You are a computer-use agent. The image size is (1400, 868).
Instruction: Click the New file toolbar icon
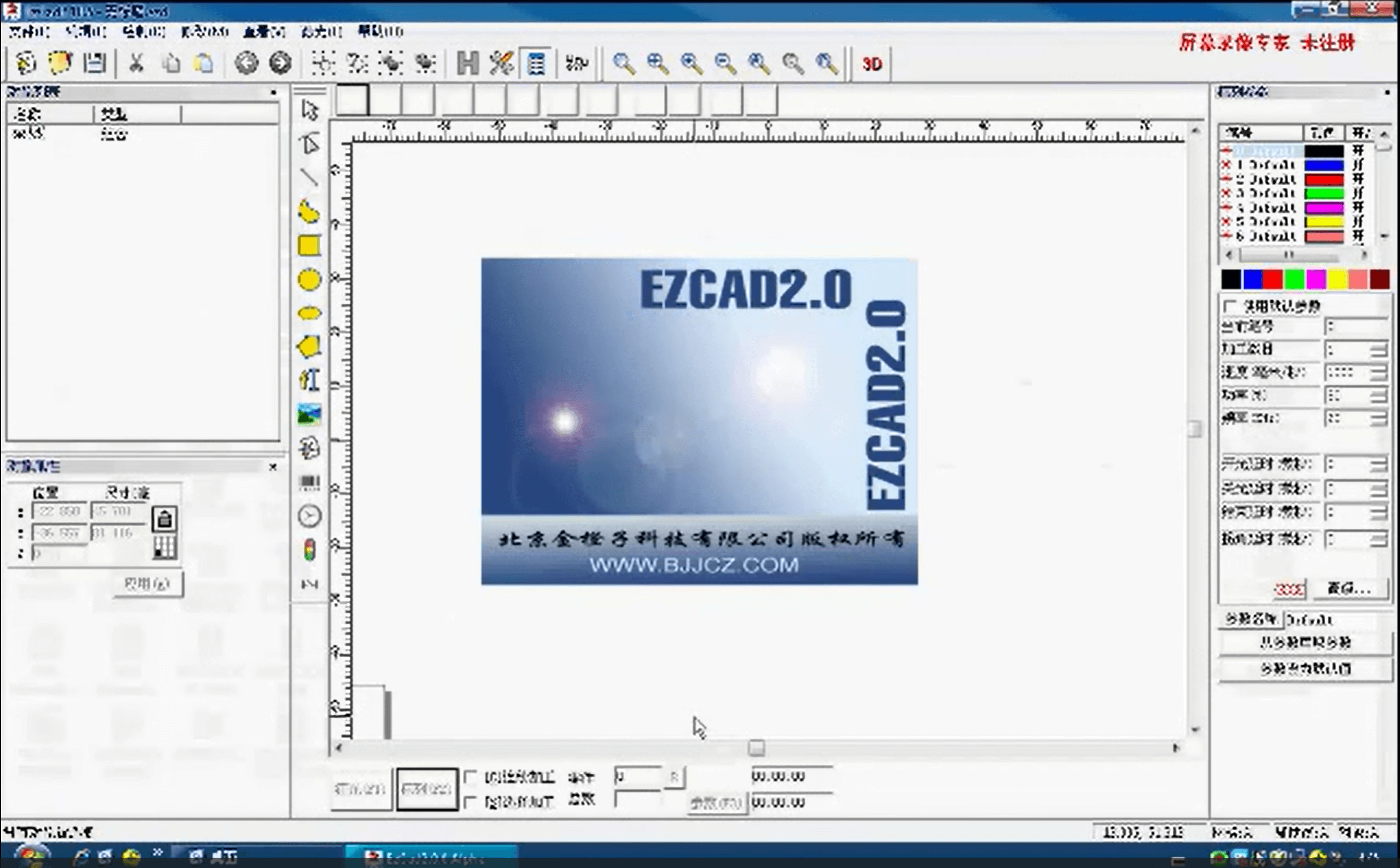pos(26,63)
